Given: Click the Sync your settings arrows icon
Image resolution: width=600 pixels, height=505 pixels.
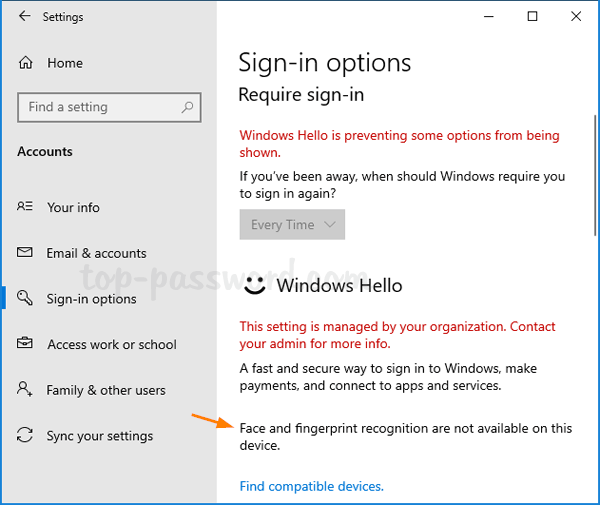Looking at the screenshot, I should click(24, 435).
